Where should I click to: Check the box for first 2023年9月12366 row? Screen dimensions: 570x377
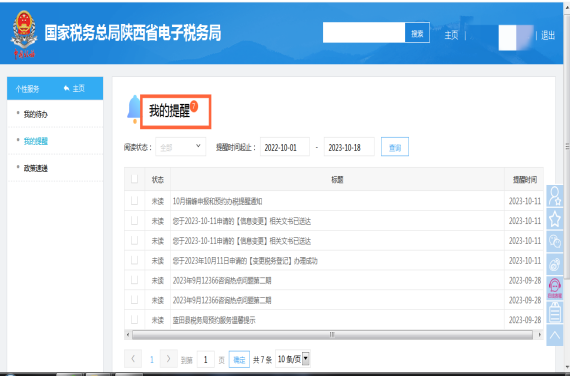(x=135, y=280)
